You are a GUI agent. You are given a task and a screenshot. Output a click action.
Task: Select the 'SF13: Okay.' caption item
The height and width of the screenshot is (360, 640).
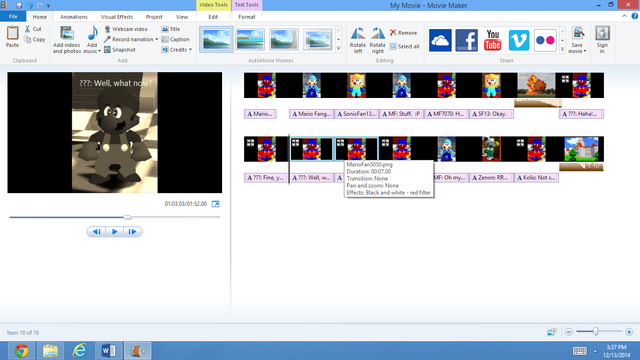point(491,114)
